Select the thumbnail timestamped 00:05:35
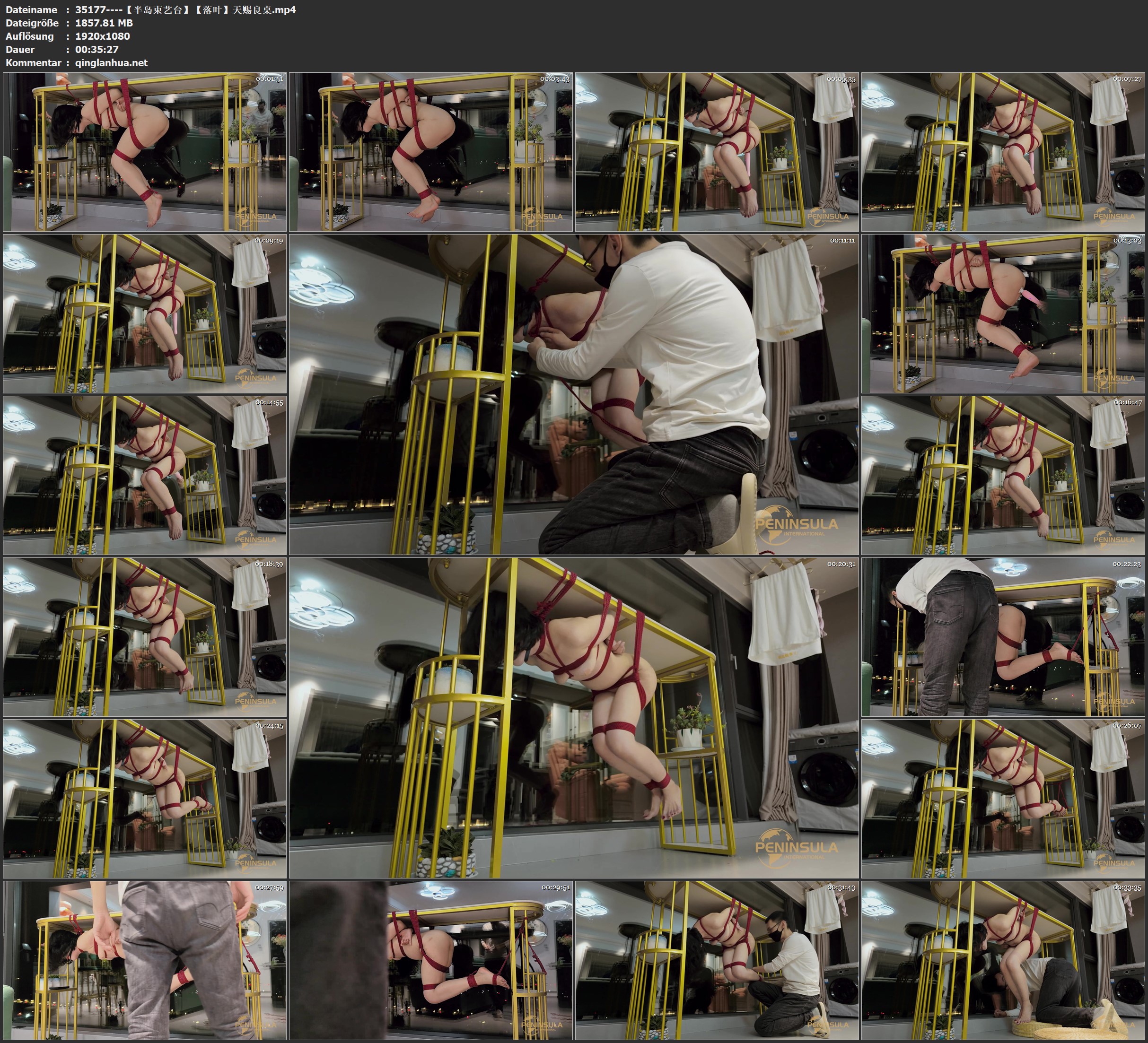 717,152
